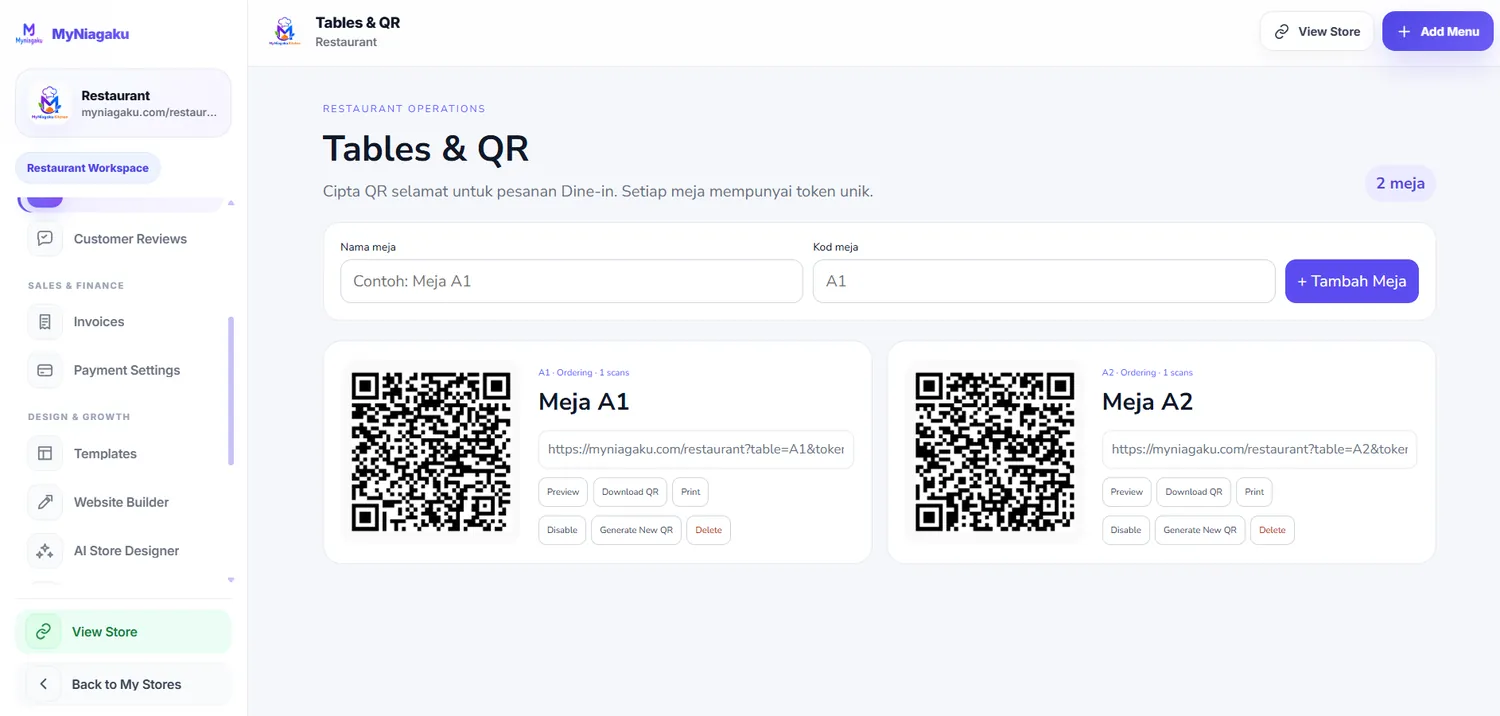Download QR for Meja A1

coord(630,492)
